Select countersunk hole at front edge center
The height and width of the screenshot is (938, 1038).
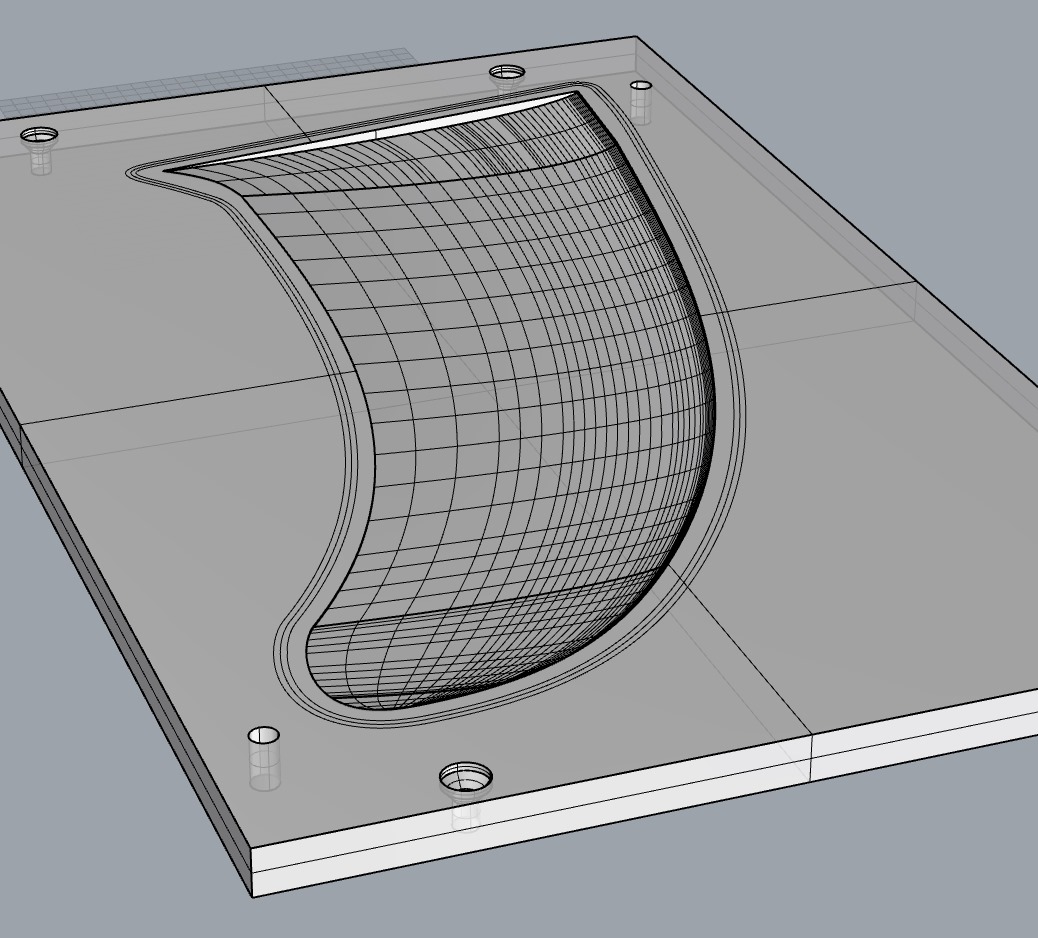tap(466, 776)
